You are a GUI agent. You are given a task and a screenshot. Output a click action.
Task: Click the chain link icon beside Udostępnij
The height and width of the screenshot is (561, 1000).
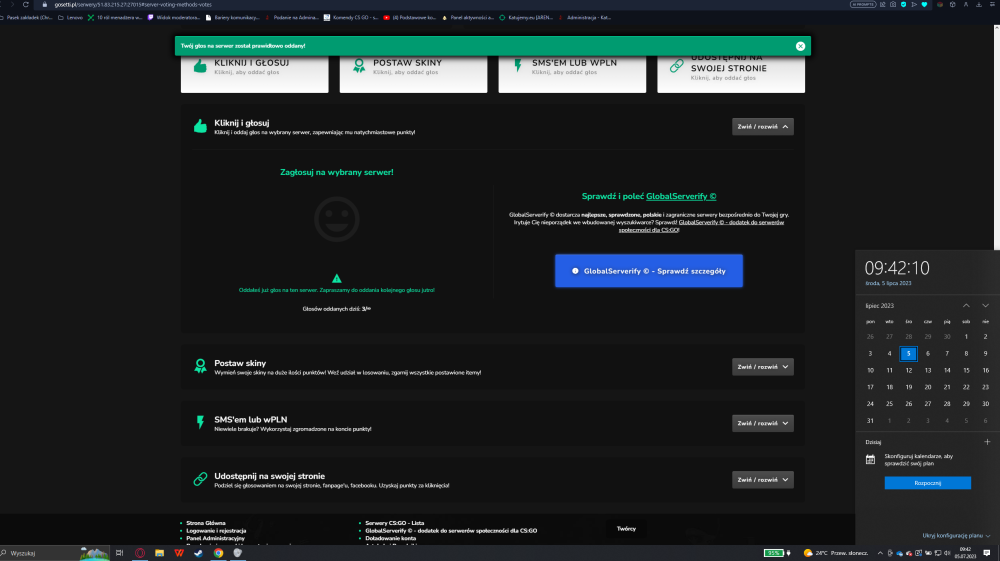tap(200, 479)
